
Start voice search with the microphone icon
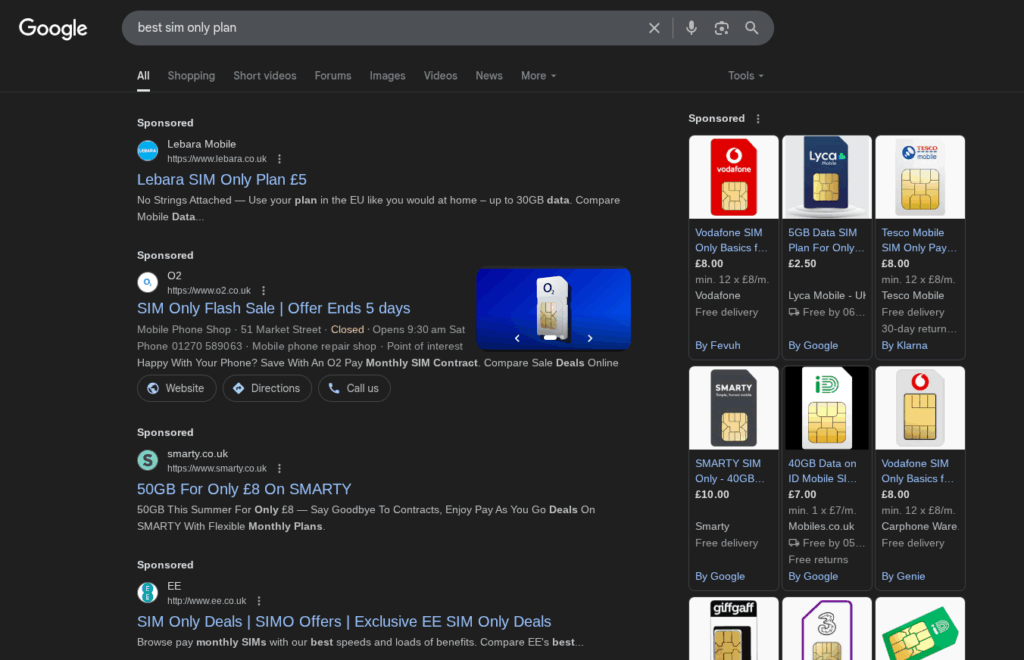[x=691, y=28]
